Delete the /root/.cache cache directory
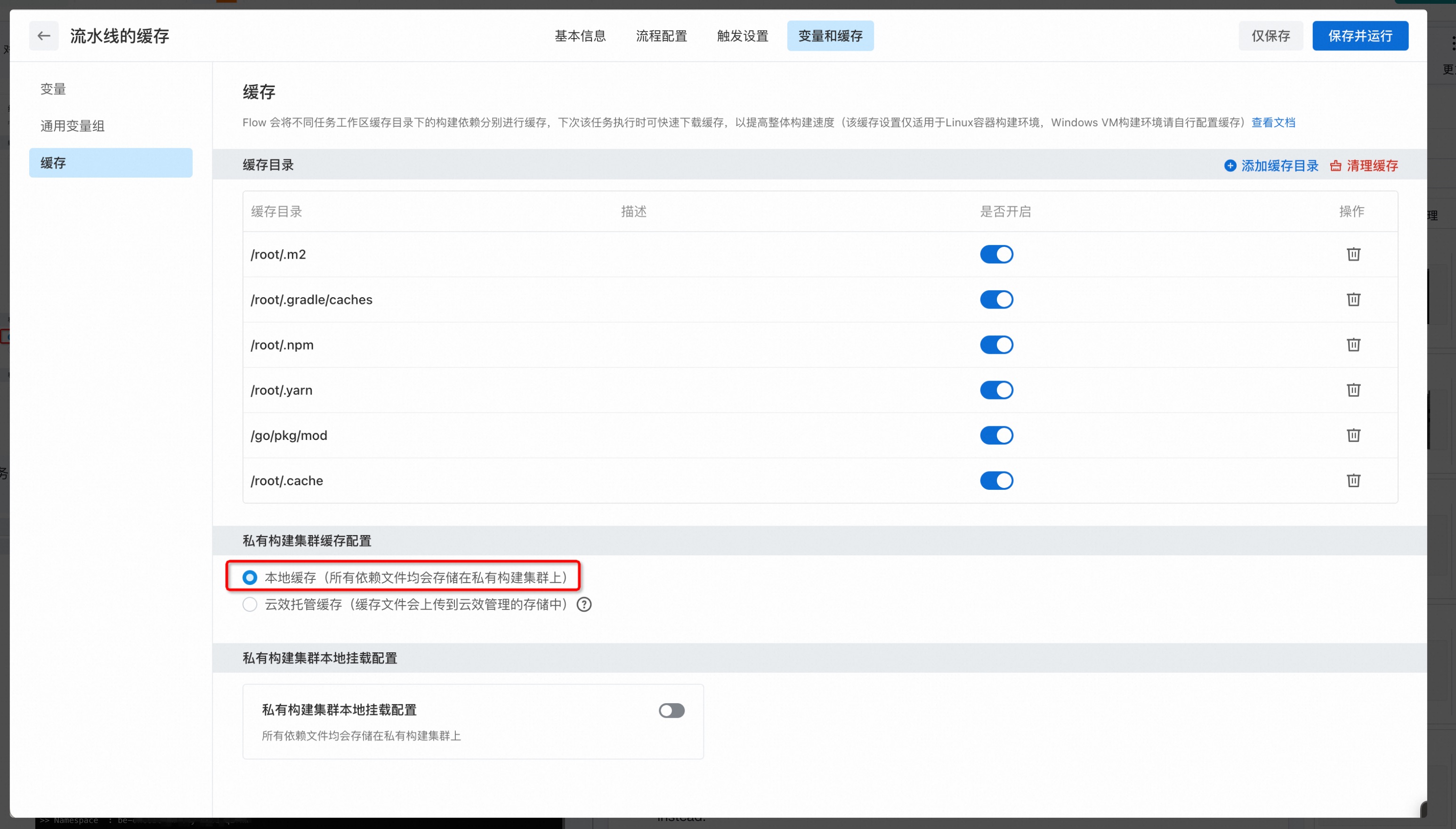 coord(1353,480)
